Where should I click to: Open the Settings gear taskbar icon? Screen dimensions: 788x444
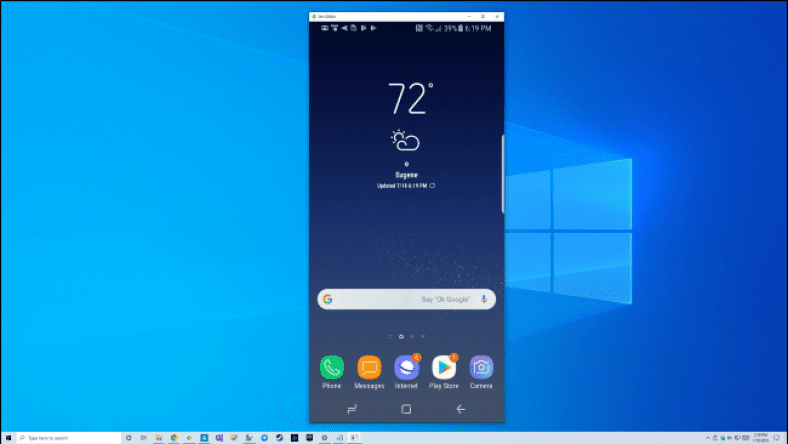click(x=324, y=438)
